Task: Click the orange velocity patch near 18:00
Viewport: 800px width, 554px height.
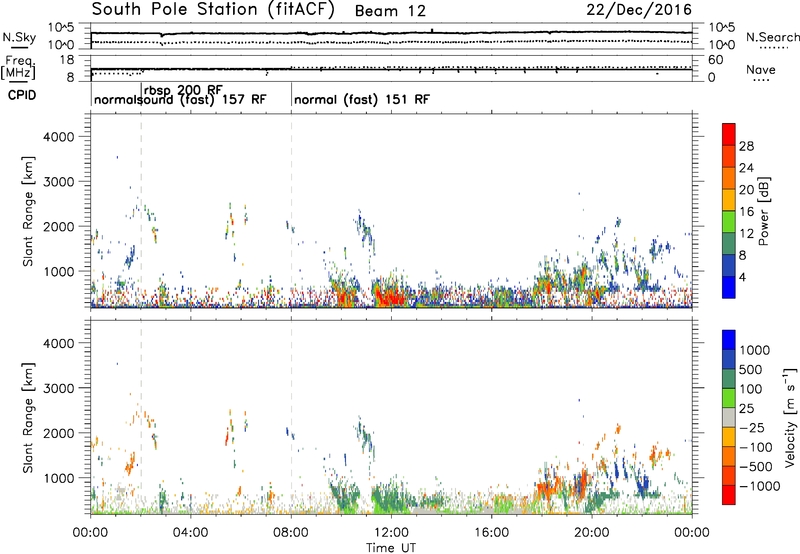Action: pos(548,488)
